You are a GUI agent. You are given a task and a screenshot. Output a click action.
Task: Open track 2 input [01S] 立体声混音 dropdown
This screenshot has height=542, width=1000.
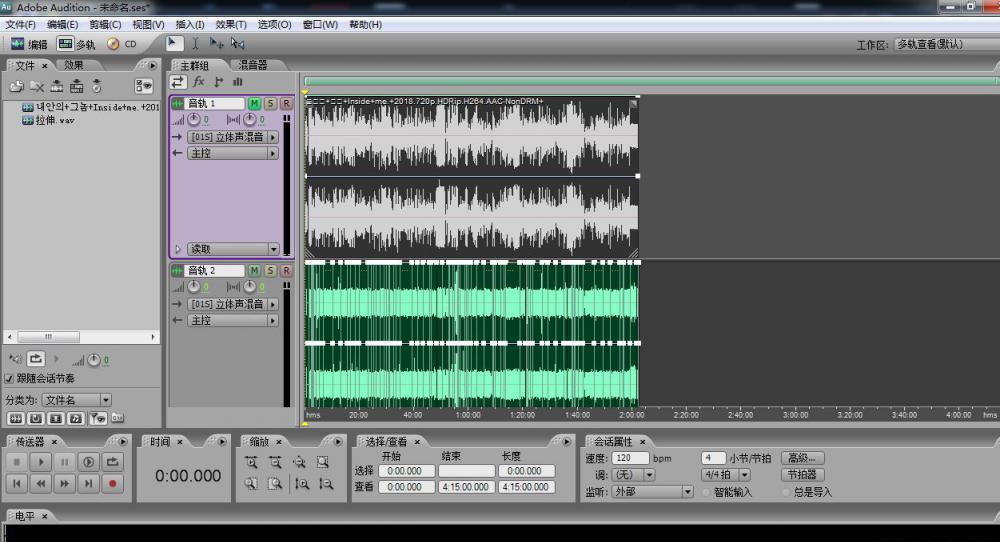[x=233, y=304]
